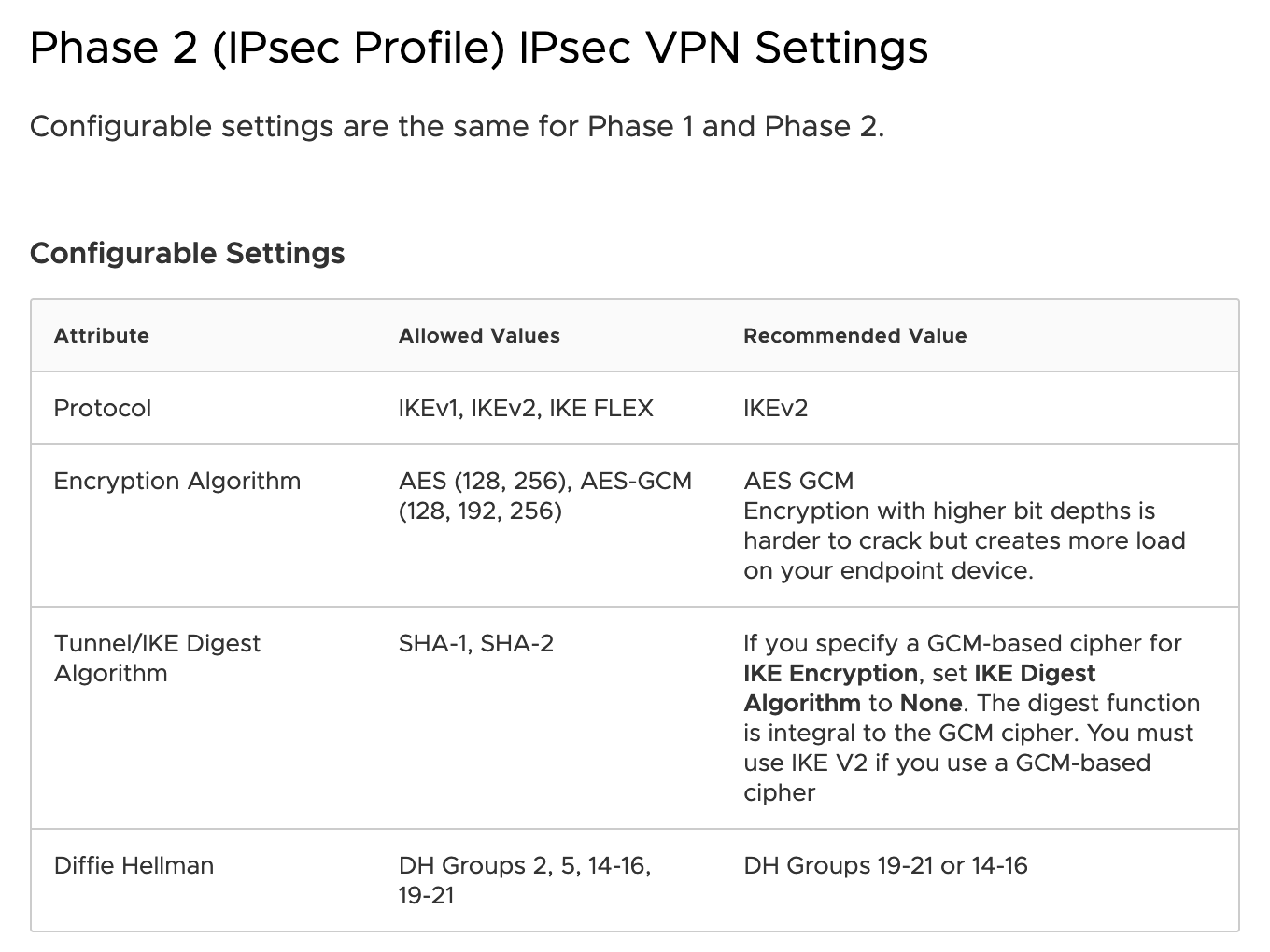The width and height of the screenshot is (1270, 952).
Task: Click the Recommended Value column header
Action: tap(855, 336)
